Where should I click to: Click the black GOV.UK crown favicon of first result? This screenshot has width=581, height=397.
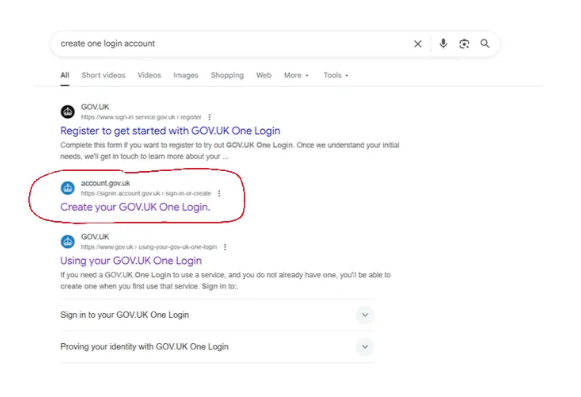click(x=67, y=112)
